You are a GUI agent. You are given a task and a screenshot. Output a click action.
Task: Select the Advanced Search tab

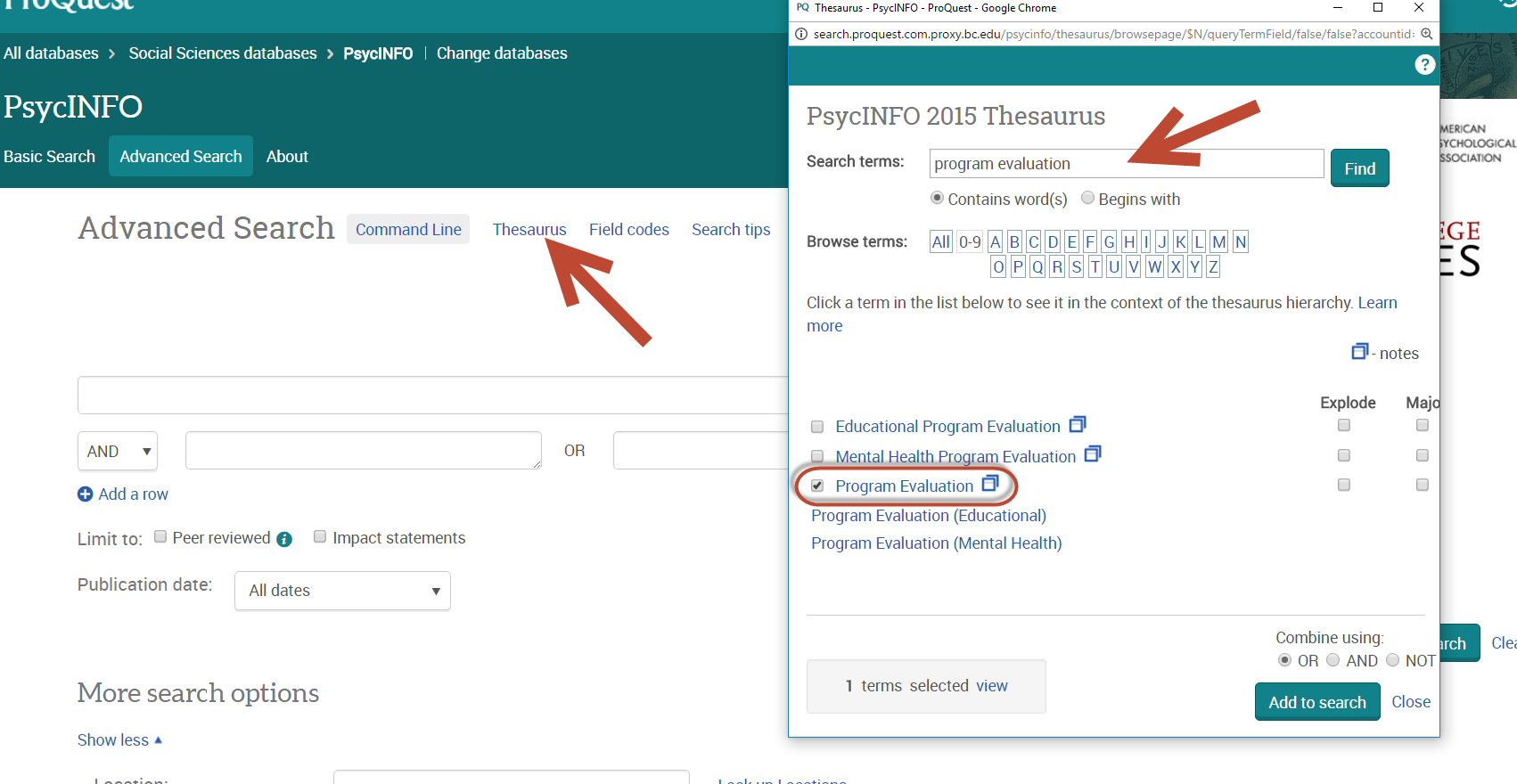click(x=181, y=156)
